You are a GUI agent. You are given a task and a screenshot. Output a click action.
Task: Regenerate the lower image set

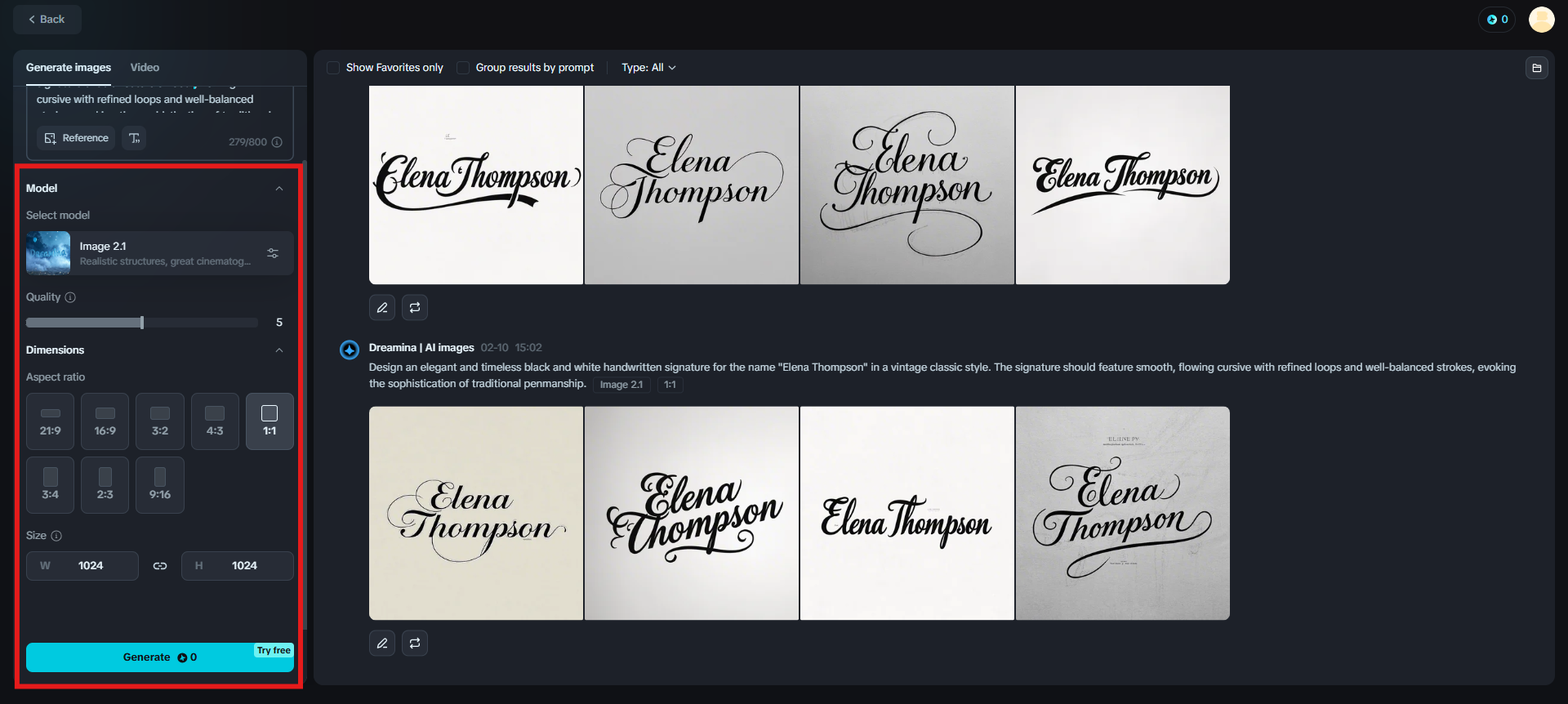click(x=415, y=644)
